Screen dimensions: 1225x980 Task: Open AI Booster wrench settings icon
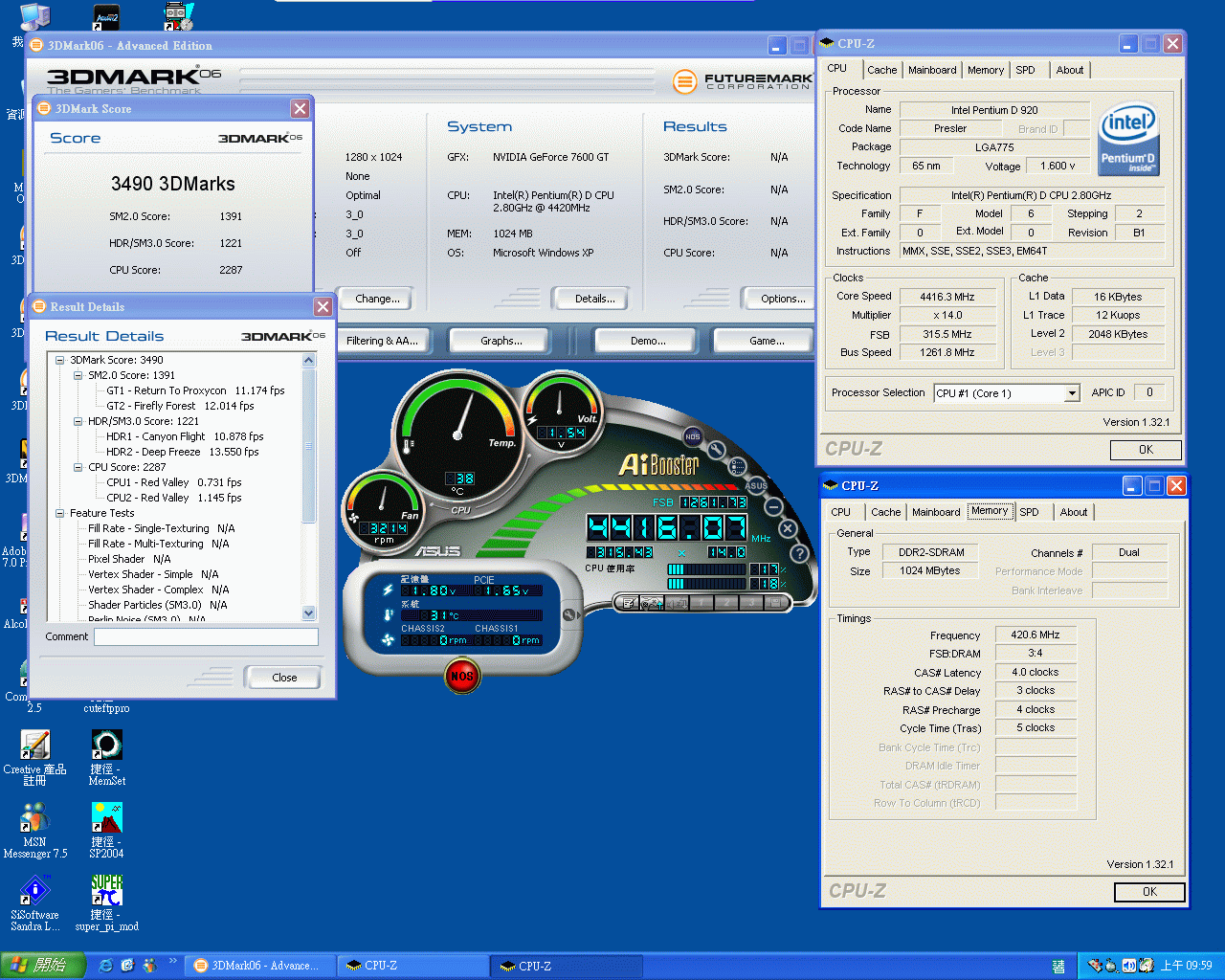click(x=718, y=449)
